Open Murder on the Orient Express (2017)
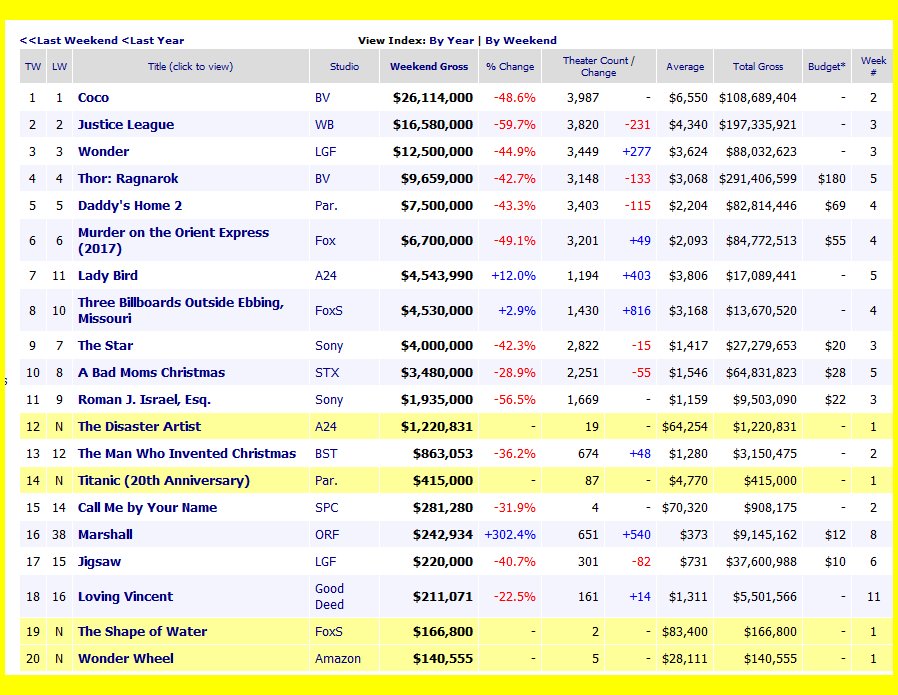 tap(174, 240)
